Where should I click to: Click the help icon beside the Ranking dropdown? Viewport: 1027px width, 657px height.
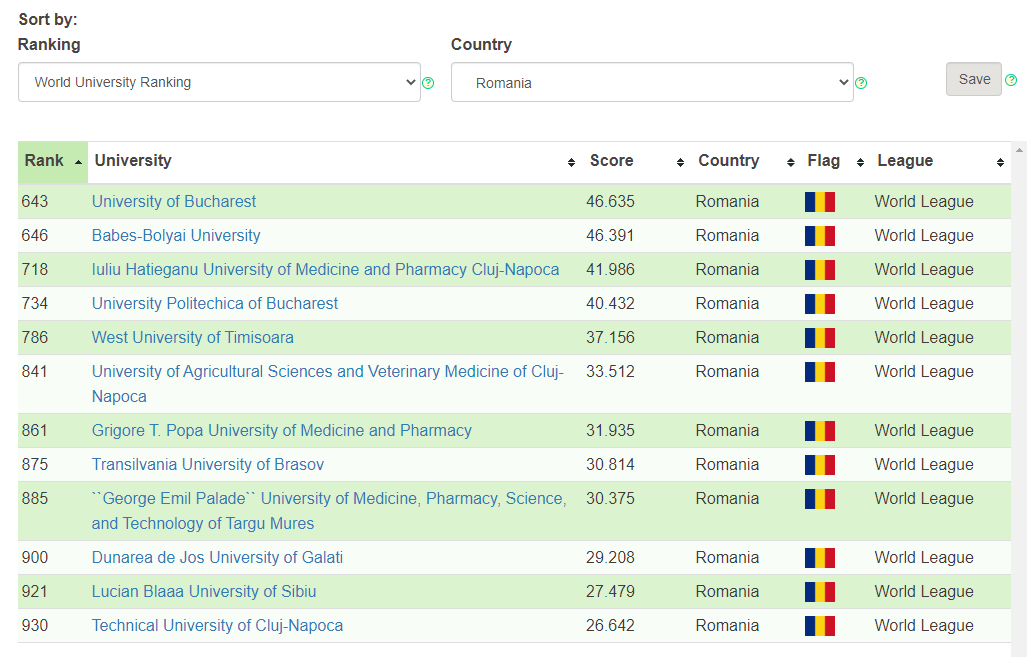428,84
